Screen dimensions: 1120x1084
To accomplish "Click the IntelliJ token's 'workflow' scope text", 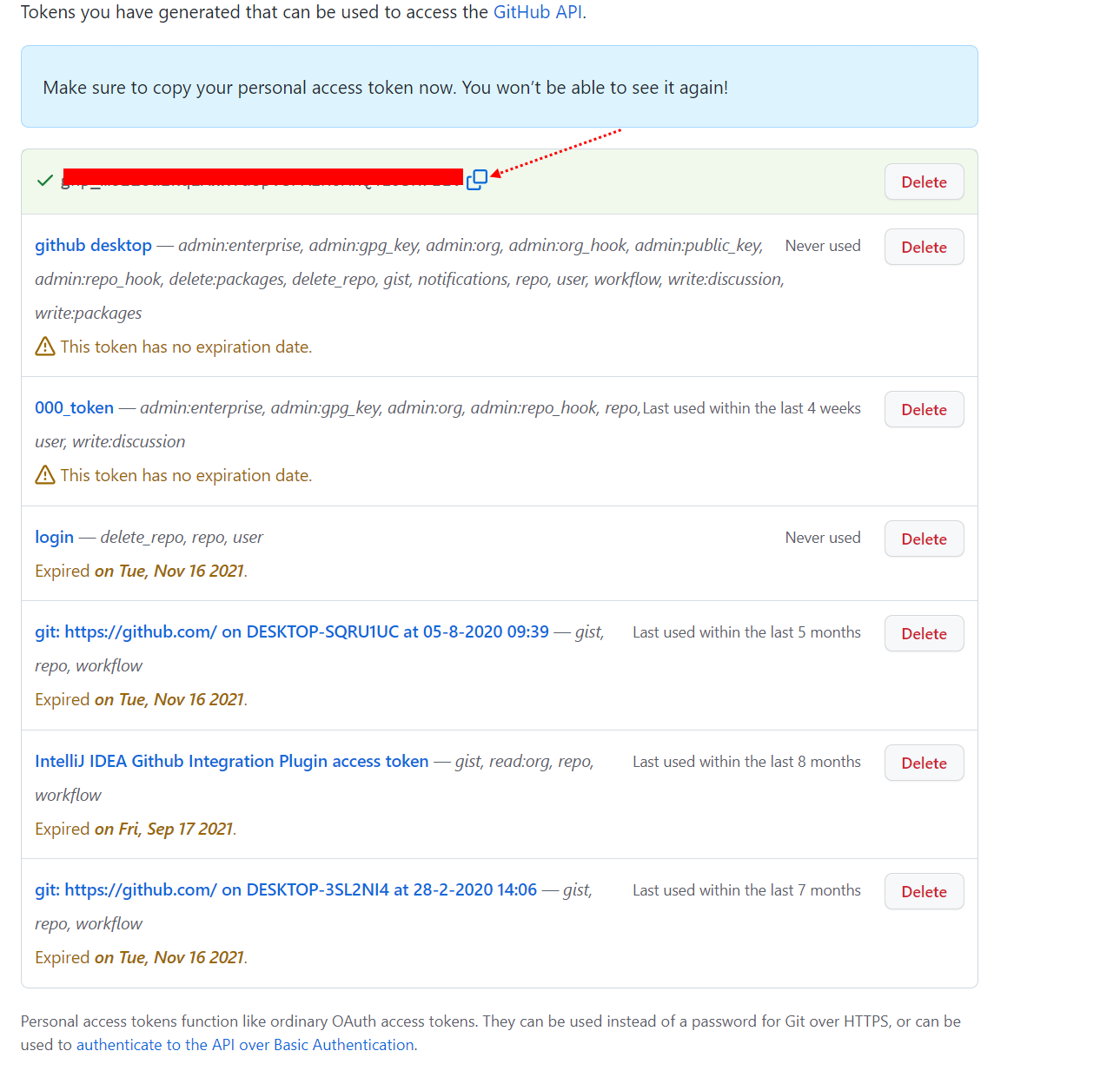I will (x=68, y=795).
